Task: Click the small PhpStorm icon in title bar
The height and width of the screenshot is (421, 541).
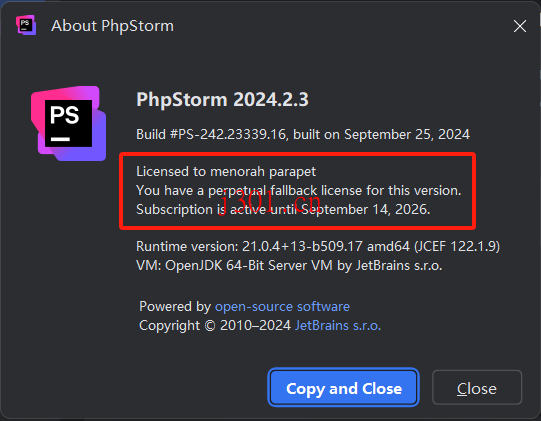Action: point(26,25)
